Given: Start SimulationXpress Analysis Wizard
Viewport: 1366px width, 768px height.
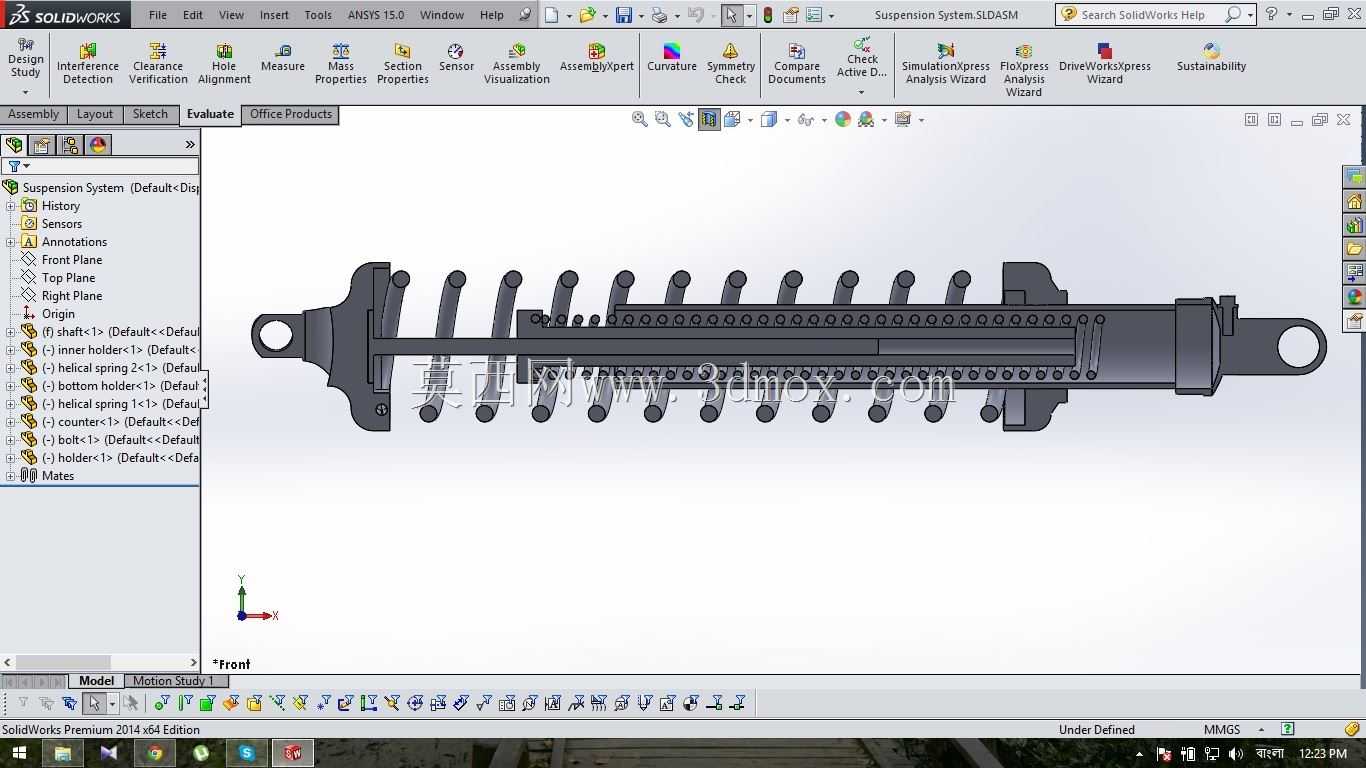Looking at the screenshot, I should tap(946, 64).
